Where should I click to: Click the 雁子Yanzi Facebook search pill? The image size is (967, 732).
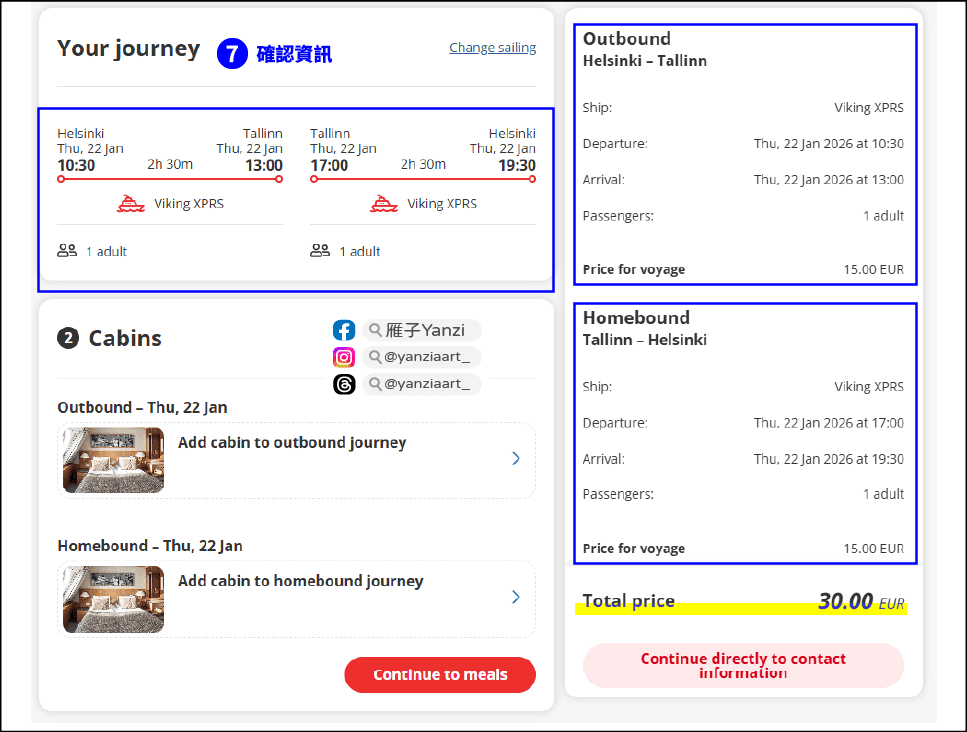(422, 330)
